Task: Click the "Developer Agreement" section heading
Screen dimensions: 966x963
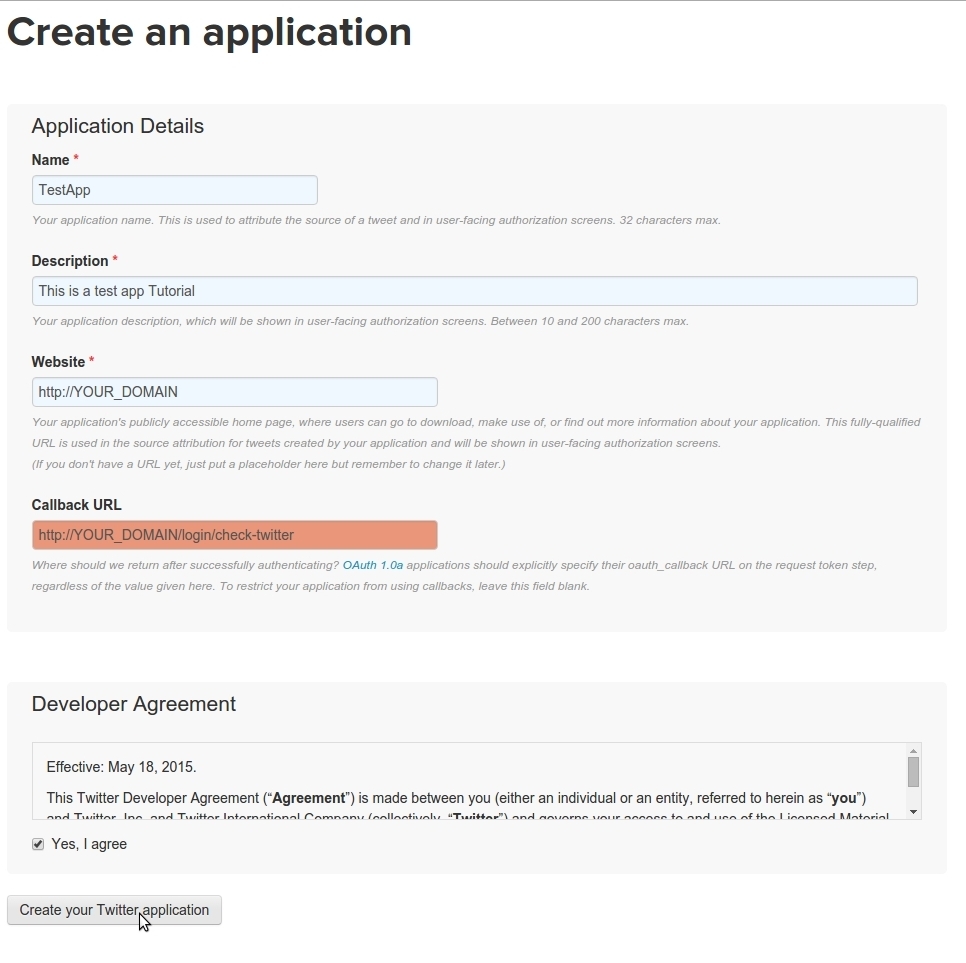Action: (x=133, y=704)
